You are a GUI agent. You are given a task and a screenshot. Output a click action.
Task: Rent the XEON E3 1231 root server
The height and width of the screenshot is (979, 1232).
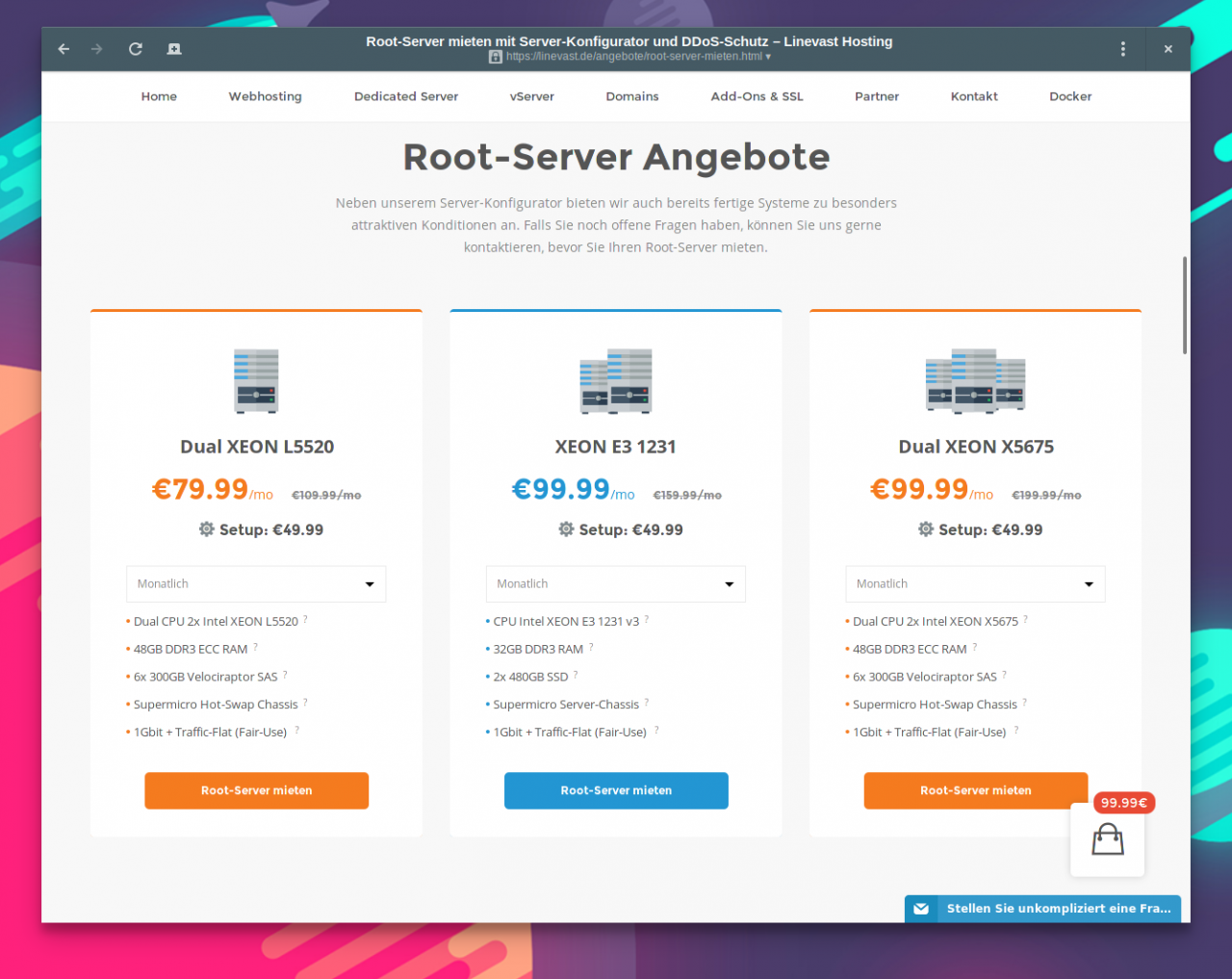[616, 790]
